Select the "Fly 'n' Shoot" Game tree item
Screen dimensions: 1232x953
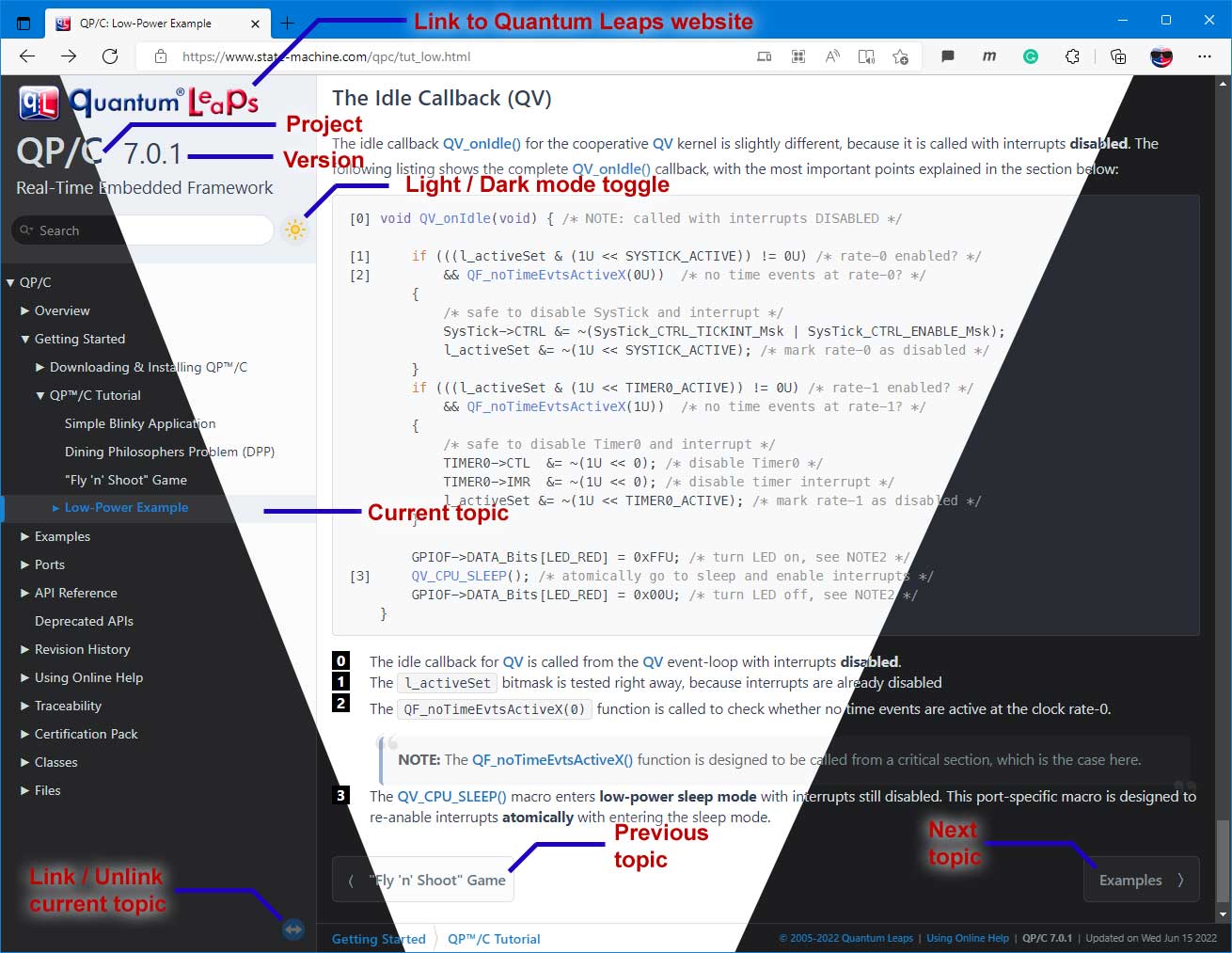(x=125, y=480)
